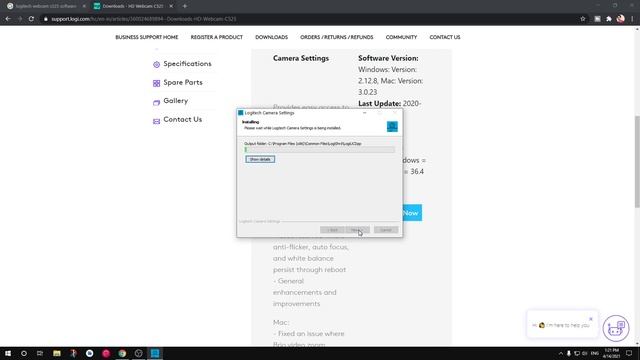Click the Camera Settings heading
Screen dimensions: 640x360
[301, 58]
